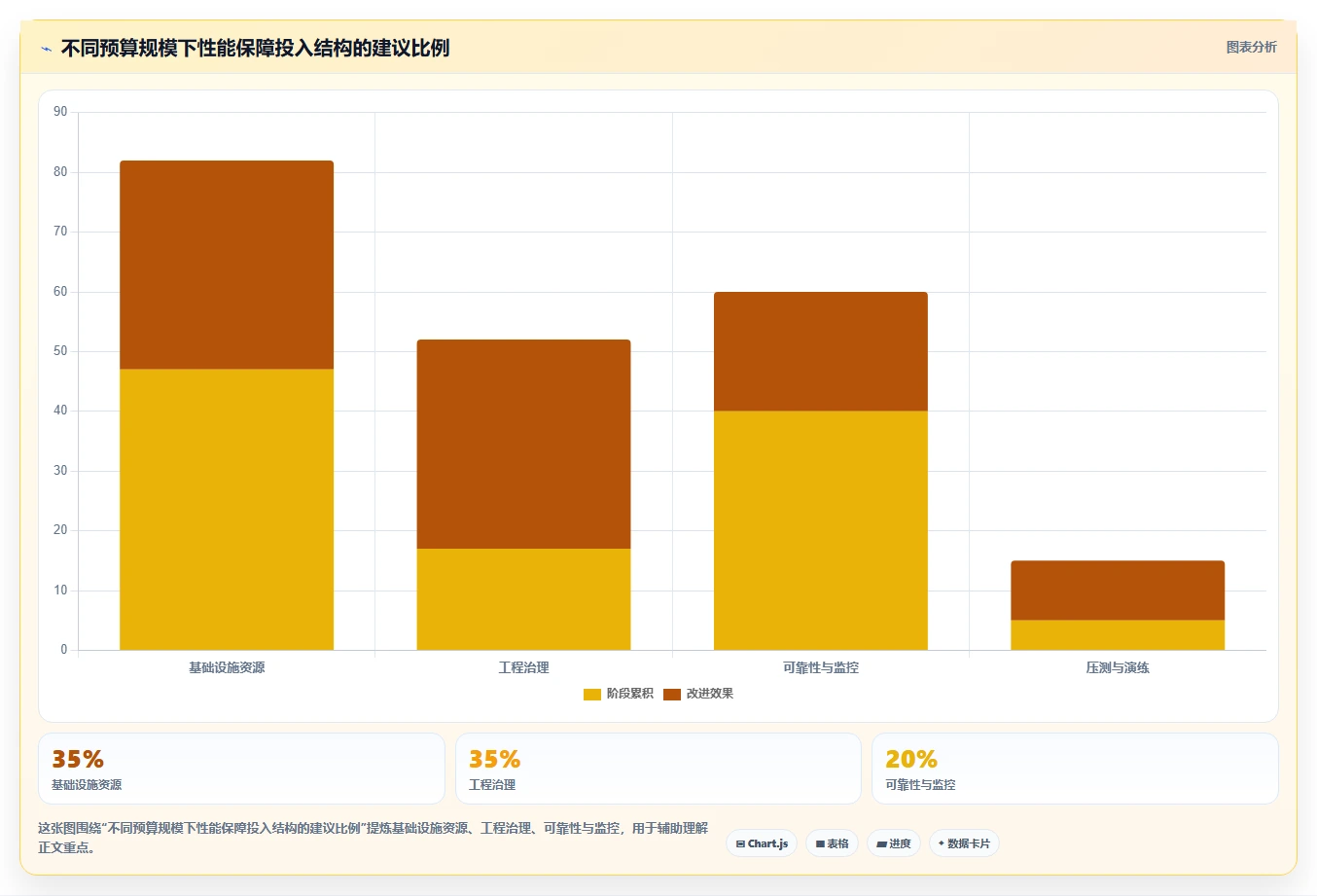Click the yellow 阶段累积 segment of 基础设施资源

pyautogui.click(x=227, y=509)
